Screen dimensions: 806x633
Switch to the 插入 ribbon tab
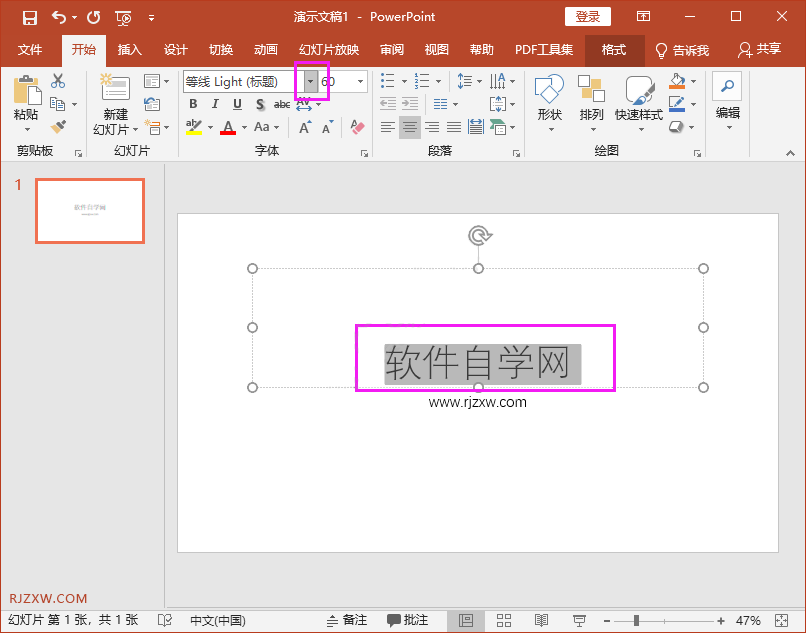pos(129,49)
